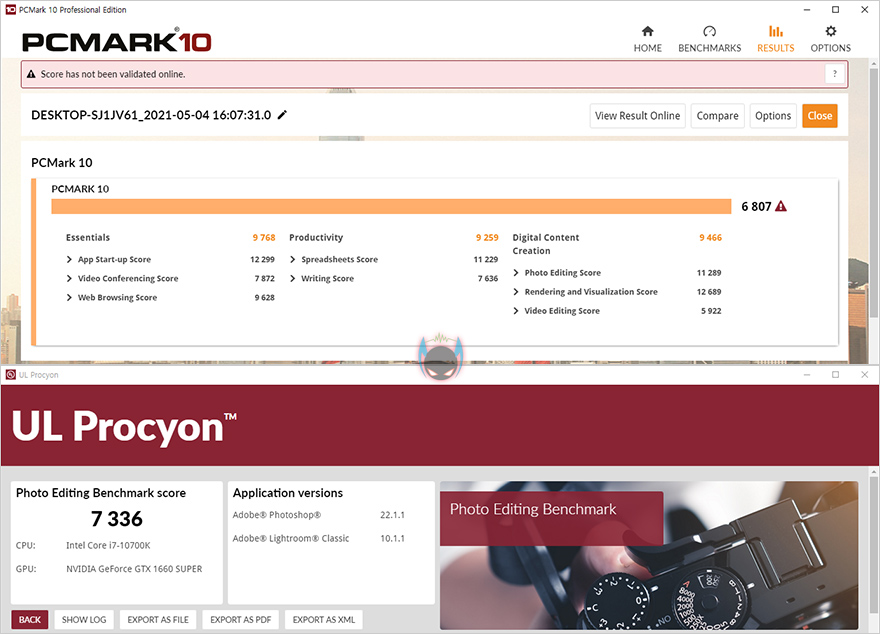Image resolution: width=880 pixels, height=634 pixels.
Task: Maximize the PCMark 10 window
Action: coord(836,10)
